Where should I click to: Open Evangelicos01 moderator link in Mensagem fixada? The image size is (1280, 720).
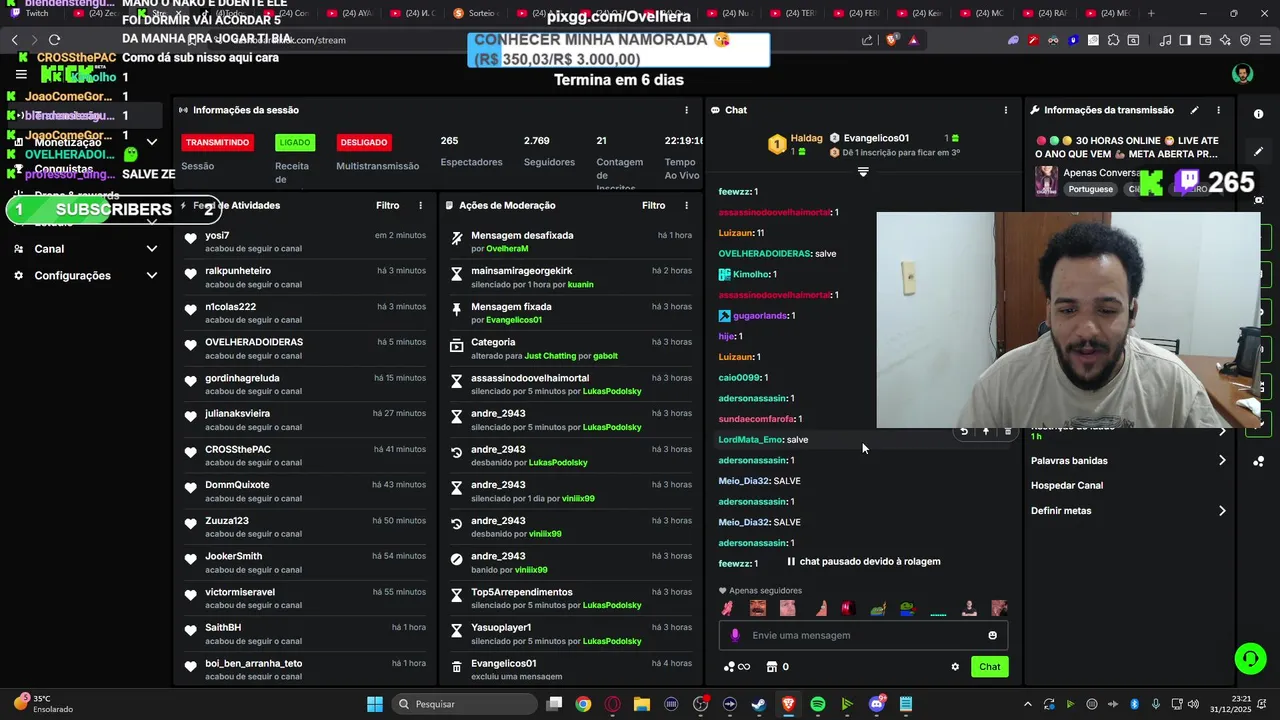pos(514,320)
